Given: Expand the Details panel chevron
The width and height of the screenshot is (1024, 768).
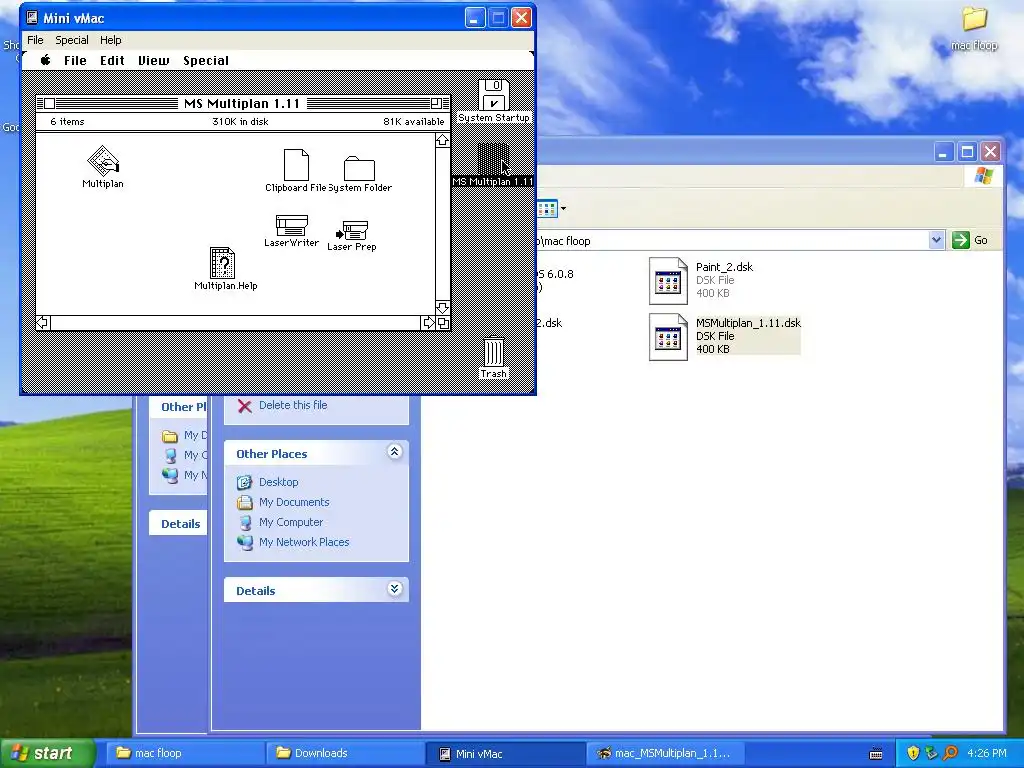Looking at the screenshot, I should [394, 589].
